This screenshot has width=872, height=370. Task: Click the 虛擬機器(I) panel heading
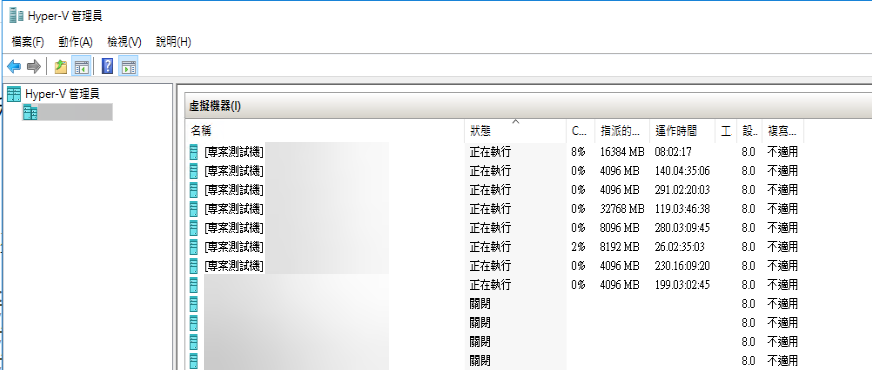tap(215, 107)
